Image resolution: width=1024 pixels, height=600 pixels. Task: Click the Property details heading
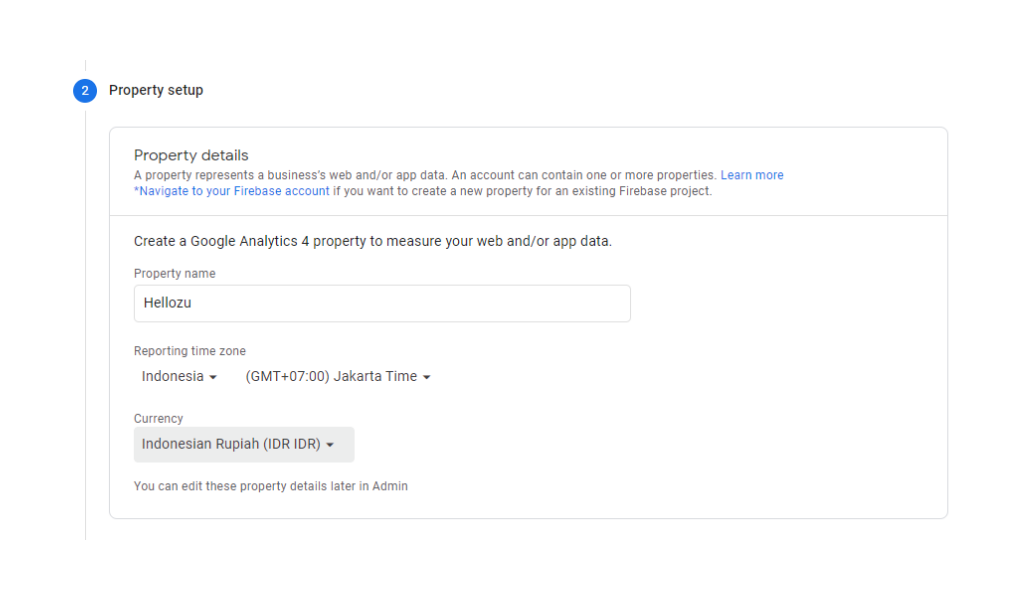pyautogui.click(x=191, y=155)
